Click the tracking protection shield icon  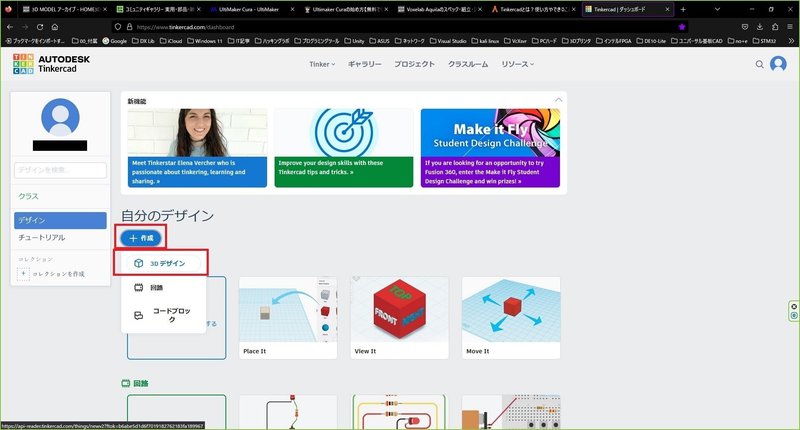pyautogui.click(x=118, y=27)
